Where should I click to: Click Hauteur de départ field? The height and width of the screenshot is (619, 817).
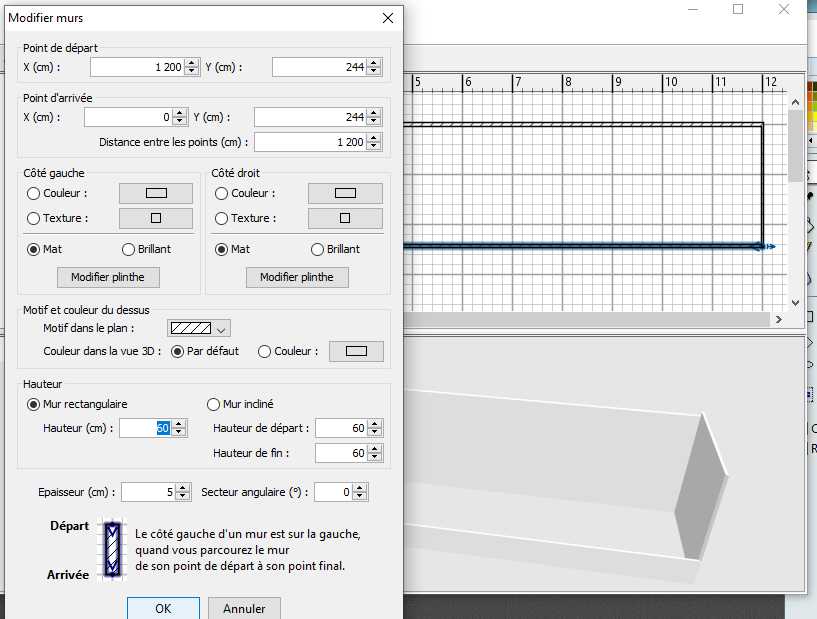pos(341,428)
